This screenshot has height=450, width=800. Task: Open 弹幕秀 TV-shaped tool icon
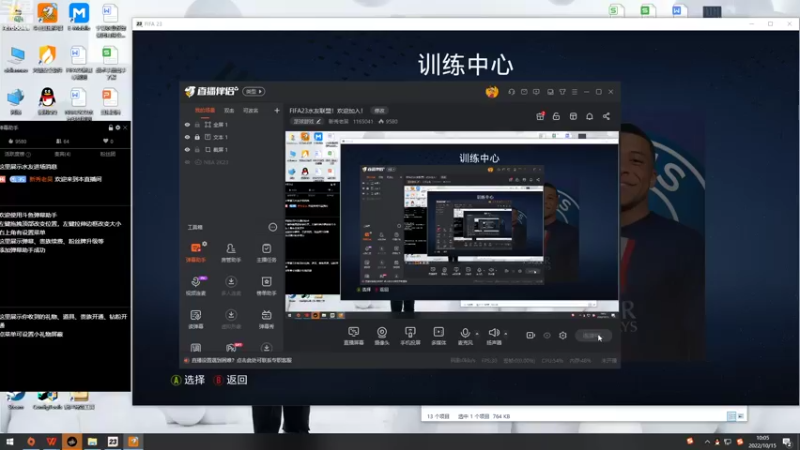(x=266, y=319)
